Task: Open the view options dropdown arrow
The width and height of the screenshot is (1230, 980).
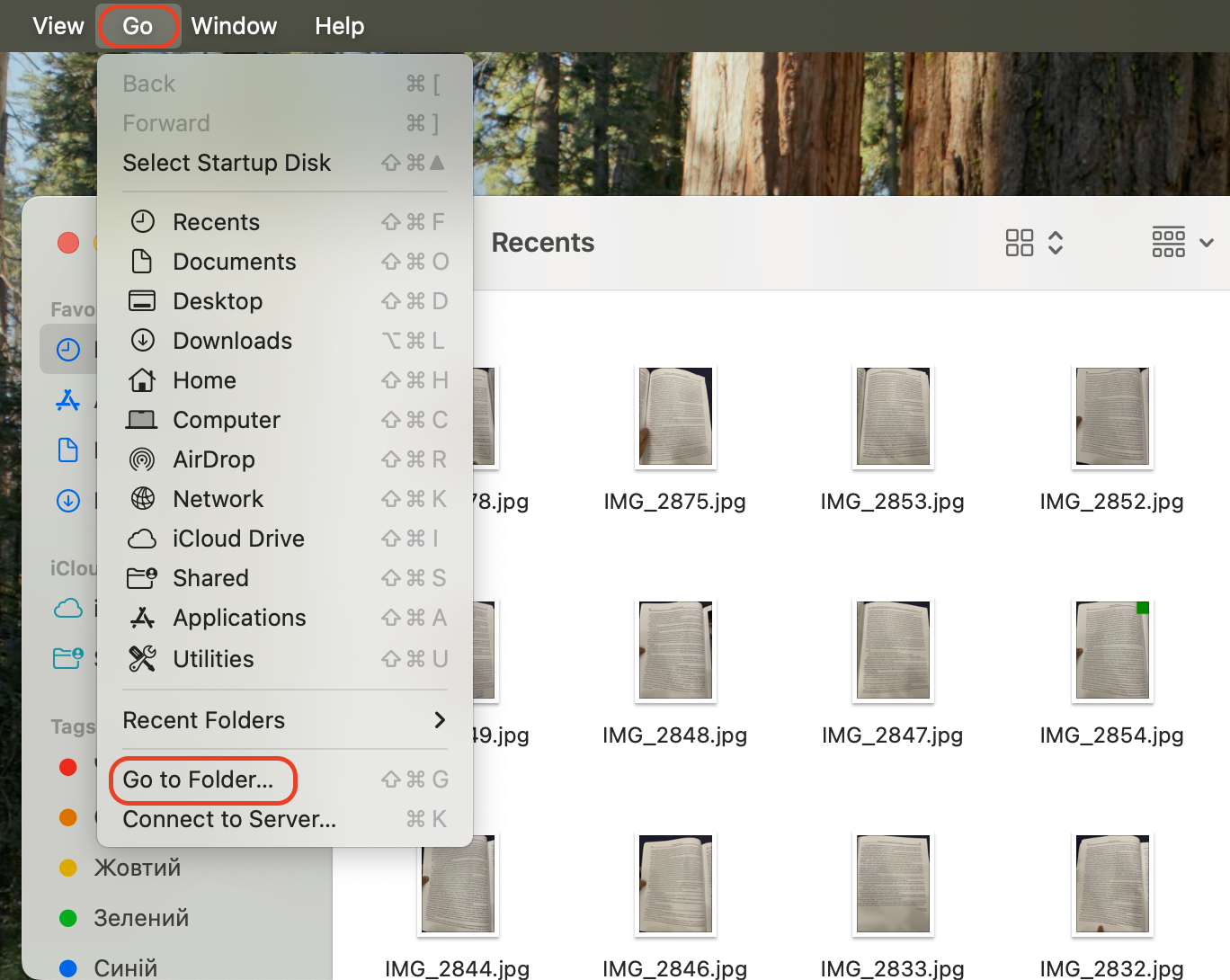Action: [1206, 242]
